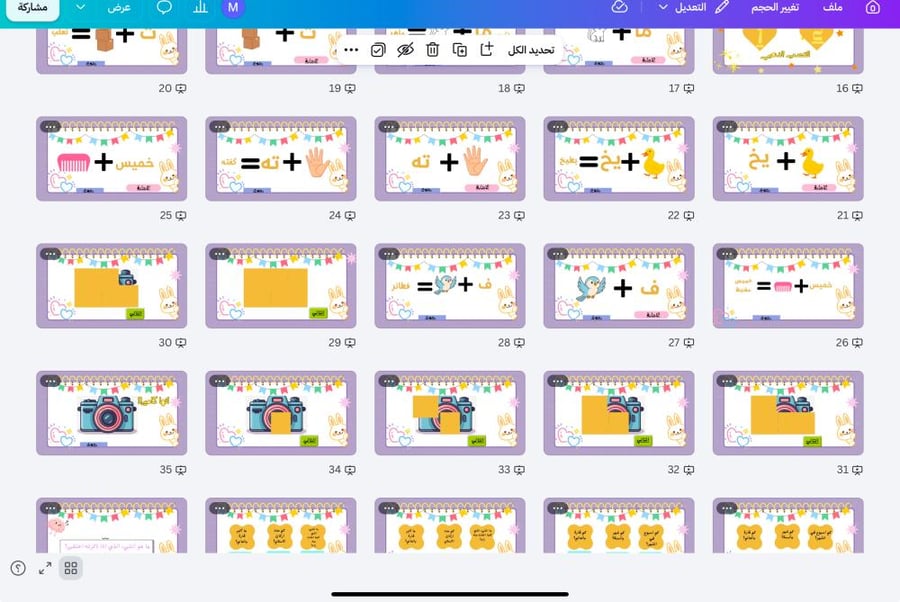The height and width of the screenshot is (602, 900).
Task: Toggle the page selection checkbox icon
Action: tap(378, 50)
